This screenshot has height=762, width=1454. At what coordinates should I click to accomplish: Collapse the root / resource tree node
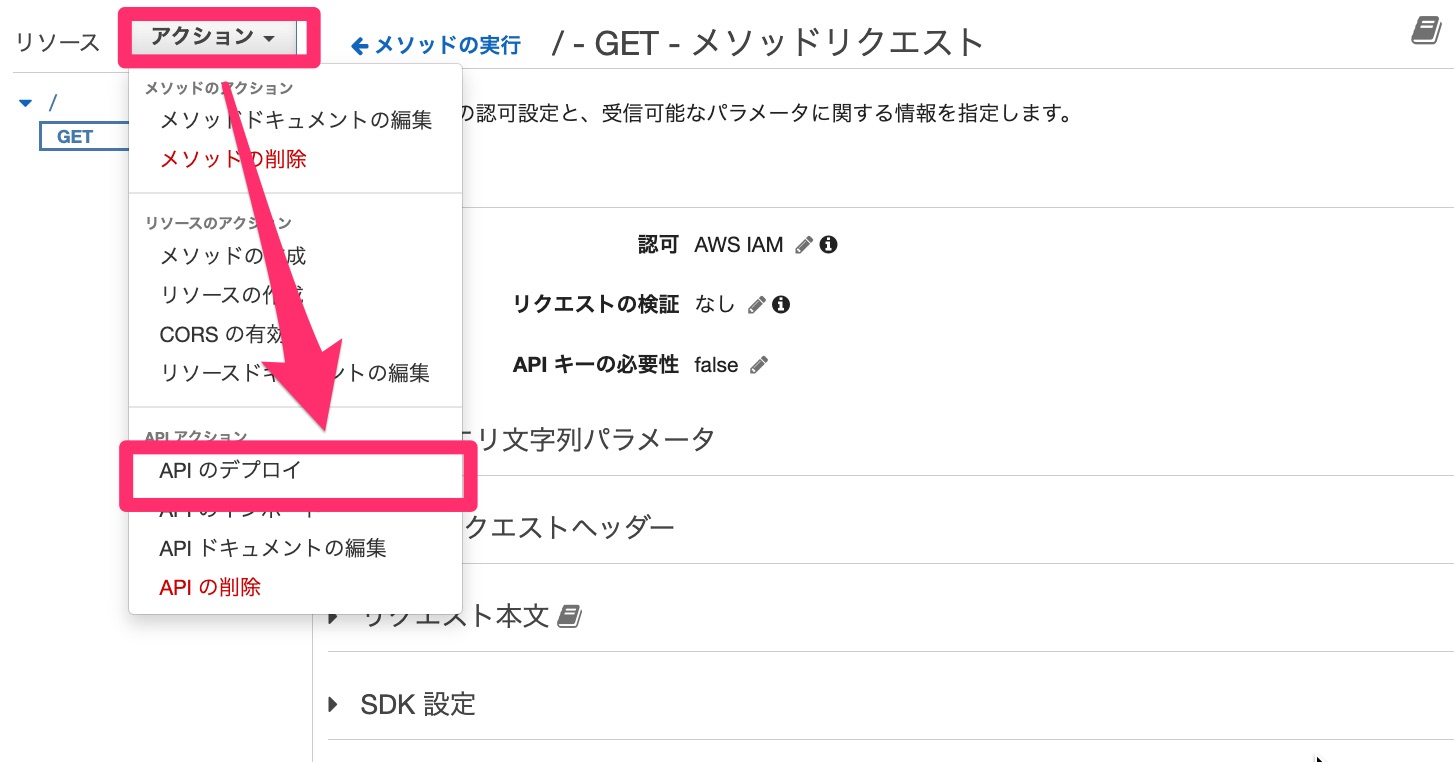25,101
